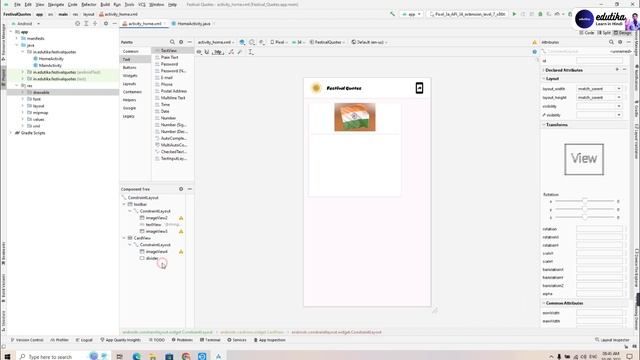Open Default (en-us) locale dropdown

pos(370,42)
